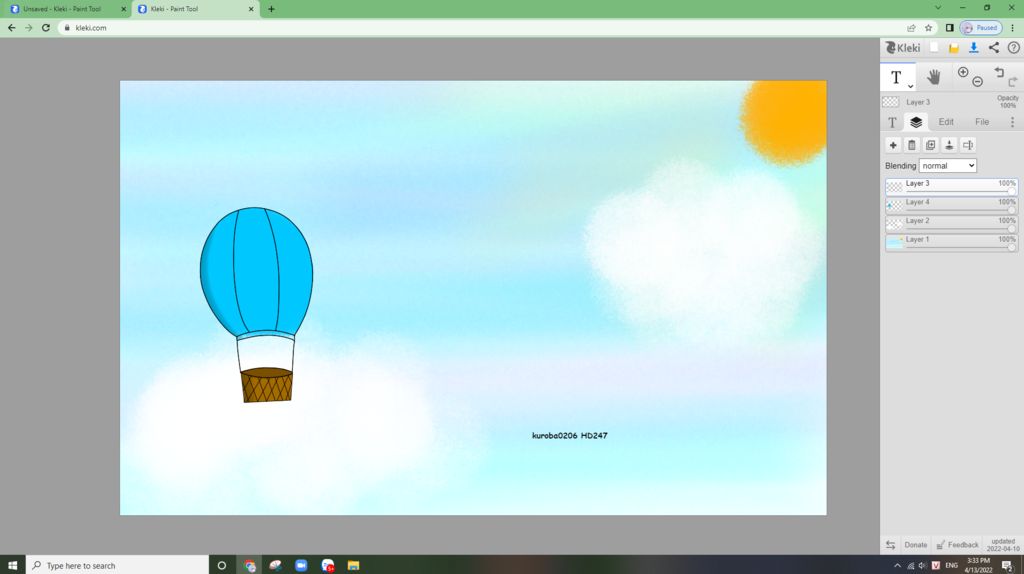
Task: Click the Layer 3 opacity slider handle
Action: tap(1012, 191)
